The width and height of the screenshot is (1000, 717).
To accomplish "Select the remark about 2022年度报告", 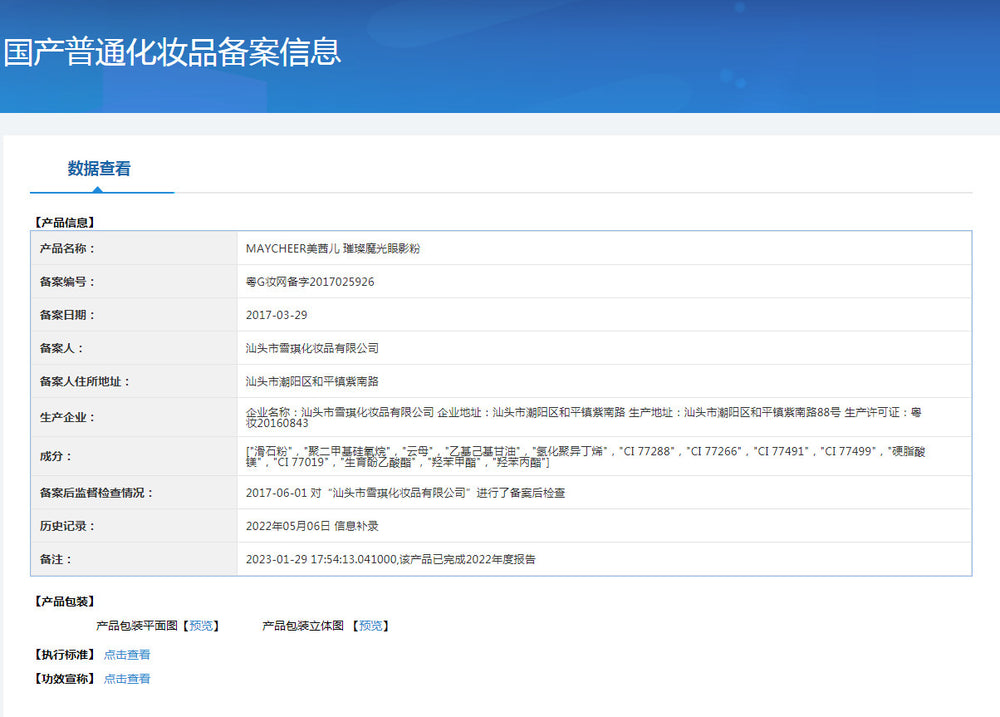I will pyautogui.click(x=390, y=559).
